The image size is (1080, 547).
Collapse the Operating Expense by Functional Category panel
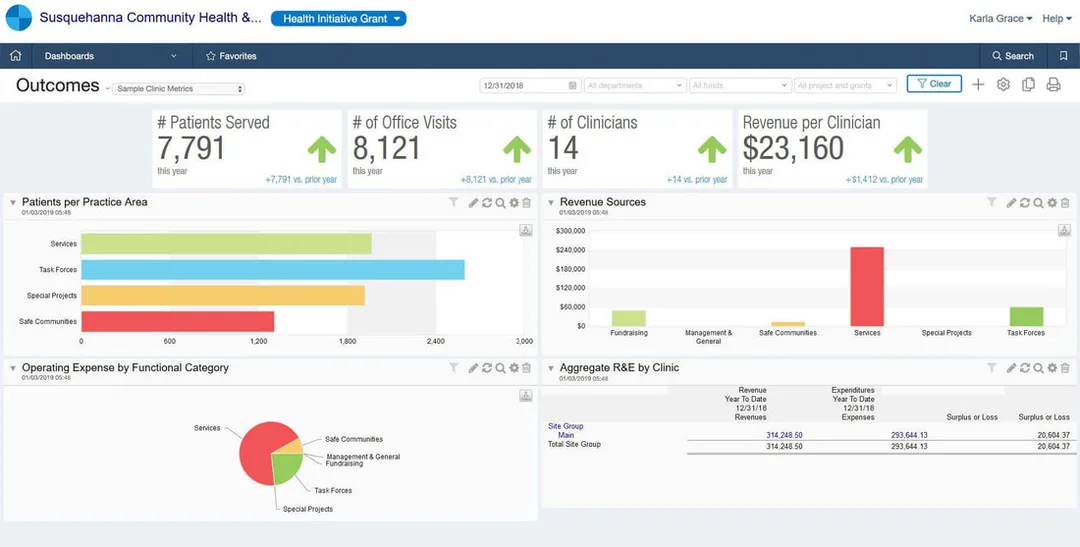click(x=12, y=369)
